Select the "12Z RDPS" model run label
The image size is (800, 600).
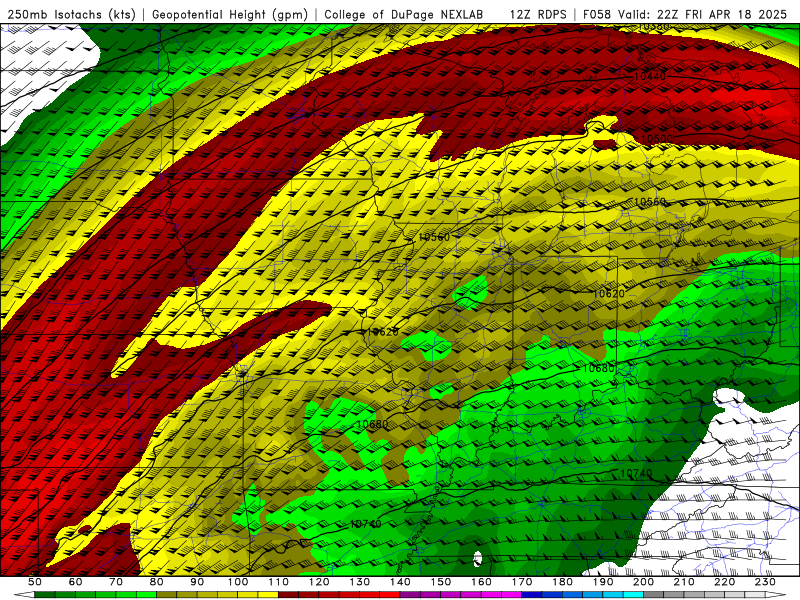pos(538,15)
